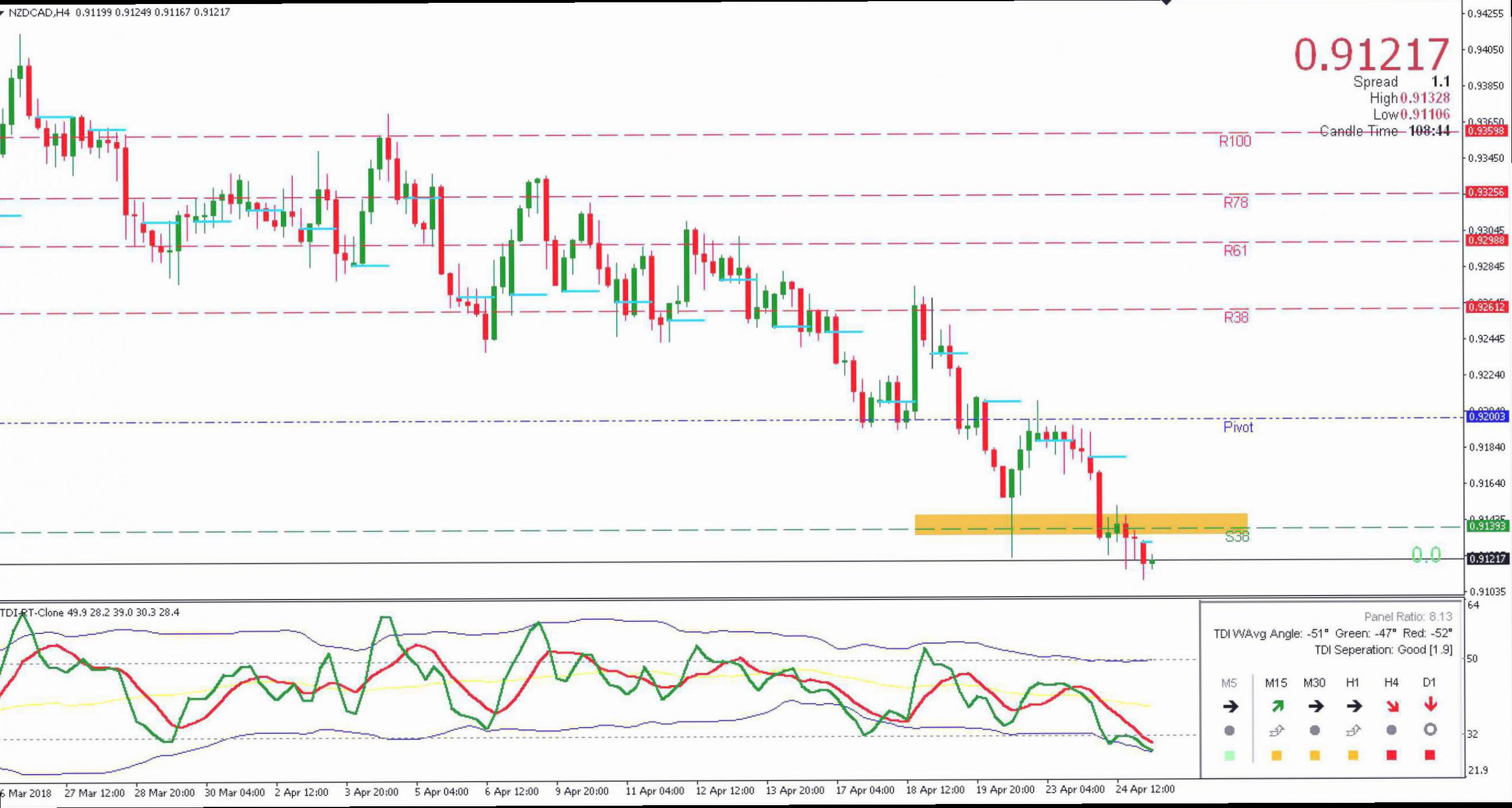Click the green 0.91393 price tag on axis
Image resolution: width=1512 pixels, height=808 pixels.
tap(1487, 527)
